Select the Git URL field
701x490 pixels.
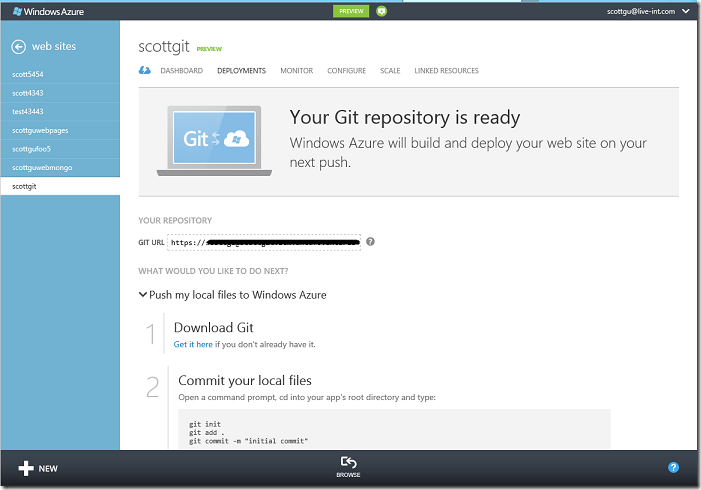pos(264,242)
